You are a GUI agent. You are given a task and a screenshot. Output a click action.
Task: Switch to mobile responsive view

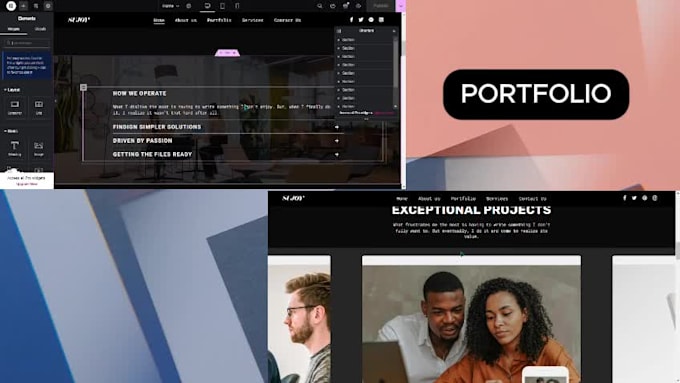point(237,6)
